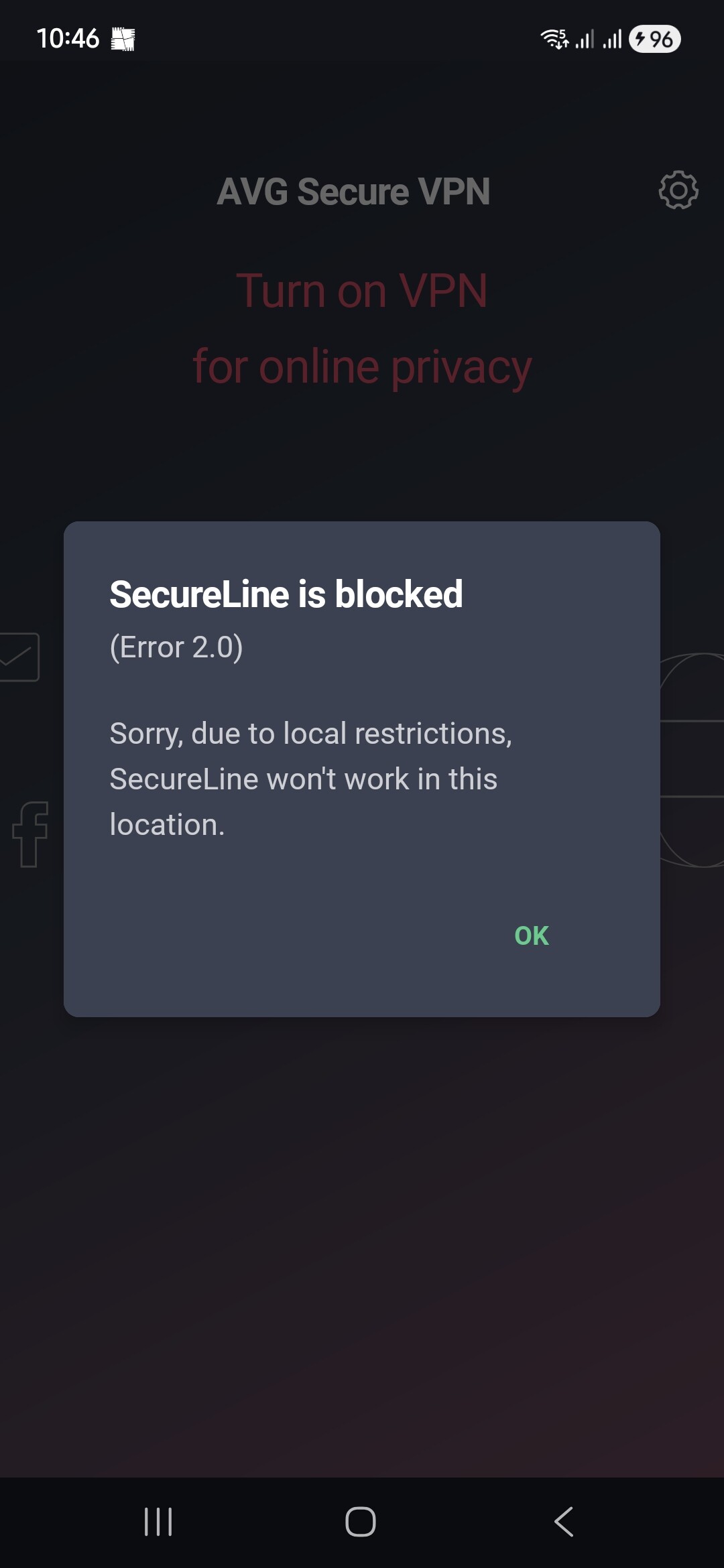Viewport: 724px width, 1568px height.
Task: Tap the envelope mail outline icon
Action: coord(19,657)
